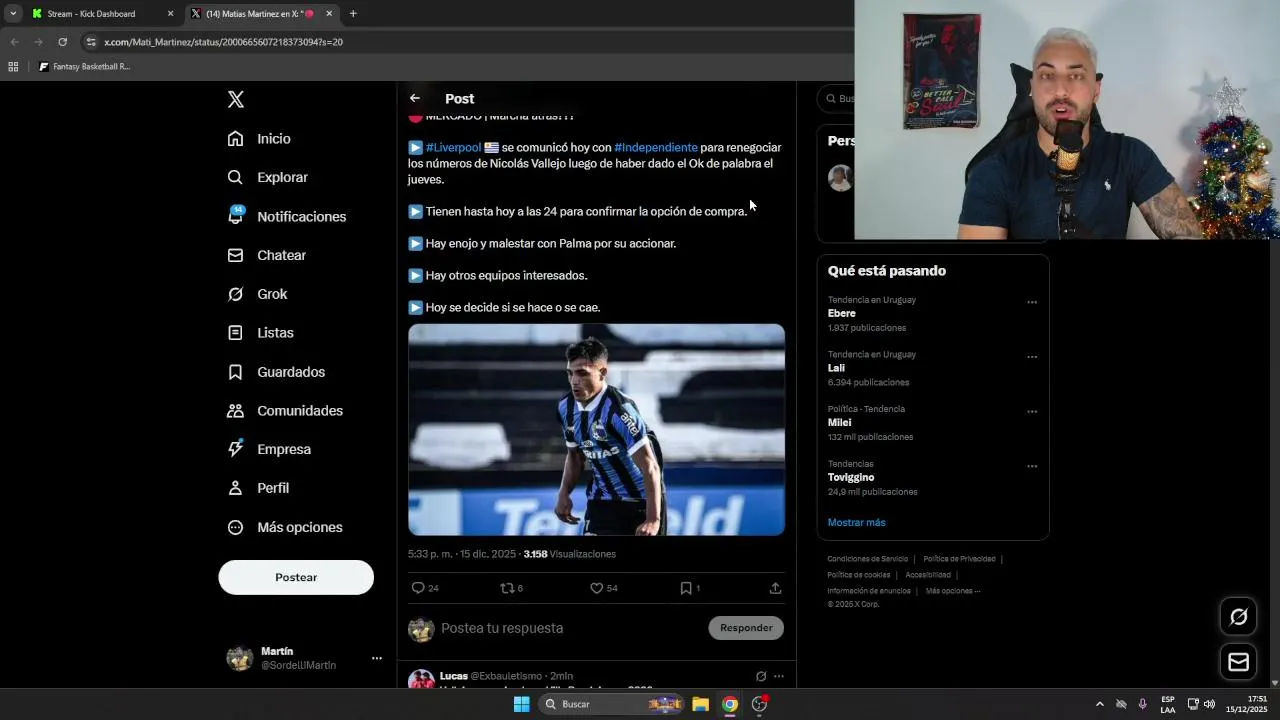The width and height of the screenshot is (1280, 720).
Task: Show hidden system tray icons
Action: (x=1100, y=704)
